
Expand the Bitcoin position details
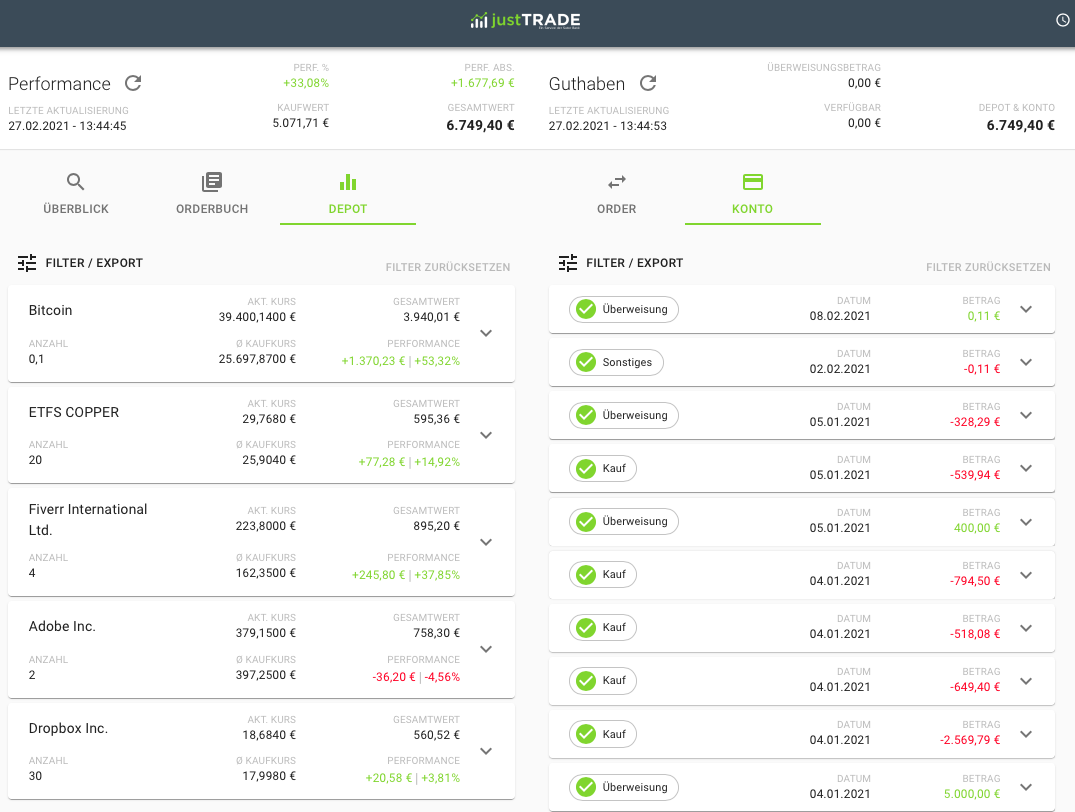(x=486, y=333)
